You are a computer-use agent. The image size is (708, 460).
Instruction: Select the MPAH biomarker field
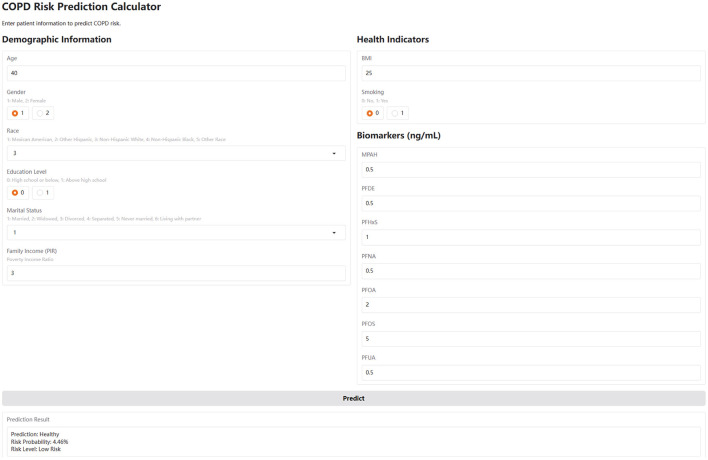531,170
